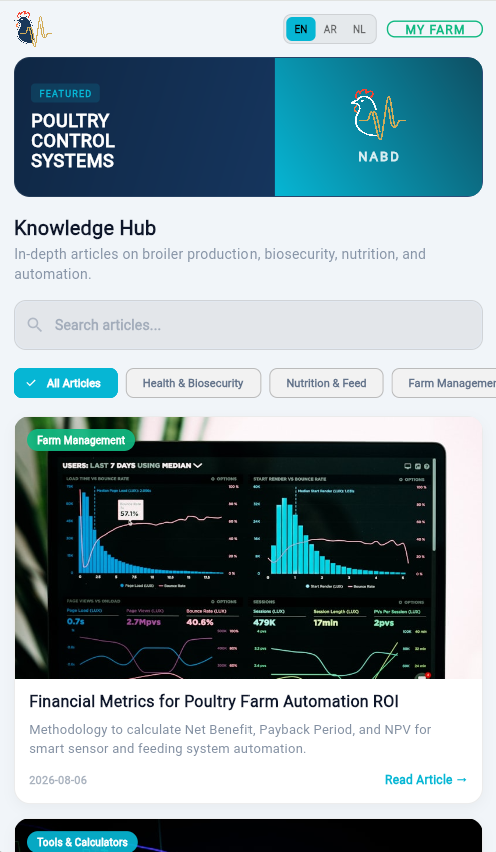Click the arrow in Read Article link
The height and width of the screenshot is (852, 496).
(x=462, y=780)
